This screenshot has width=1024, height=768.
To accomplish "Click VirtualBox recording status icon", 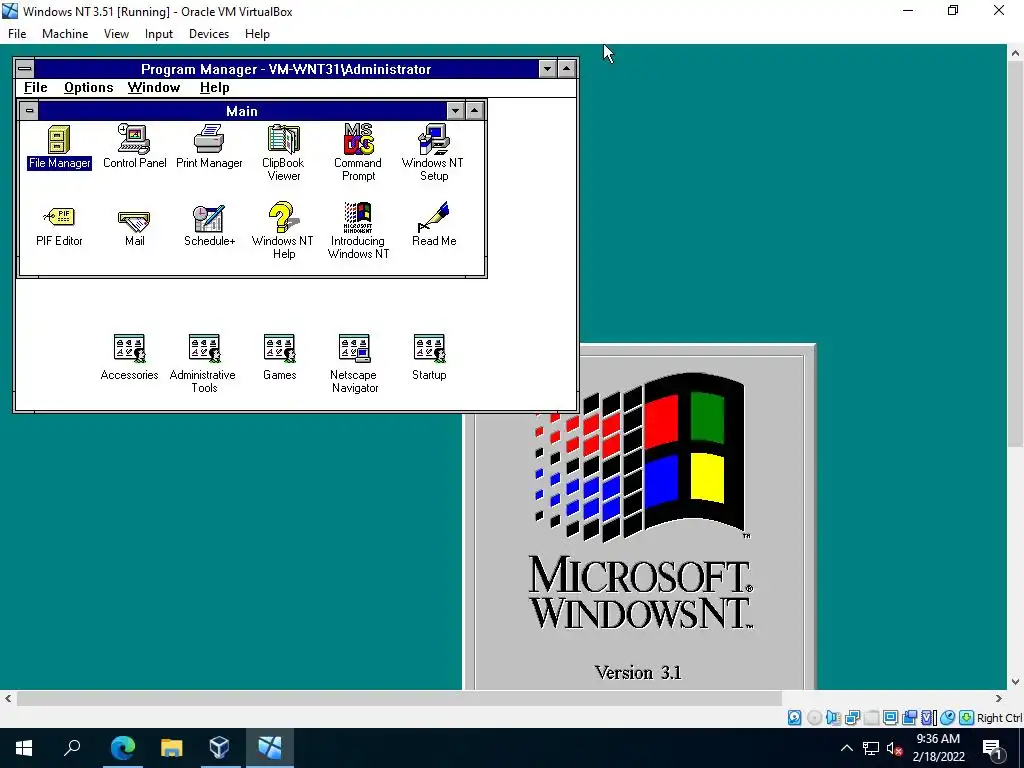I will coord(909,718).
